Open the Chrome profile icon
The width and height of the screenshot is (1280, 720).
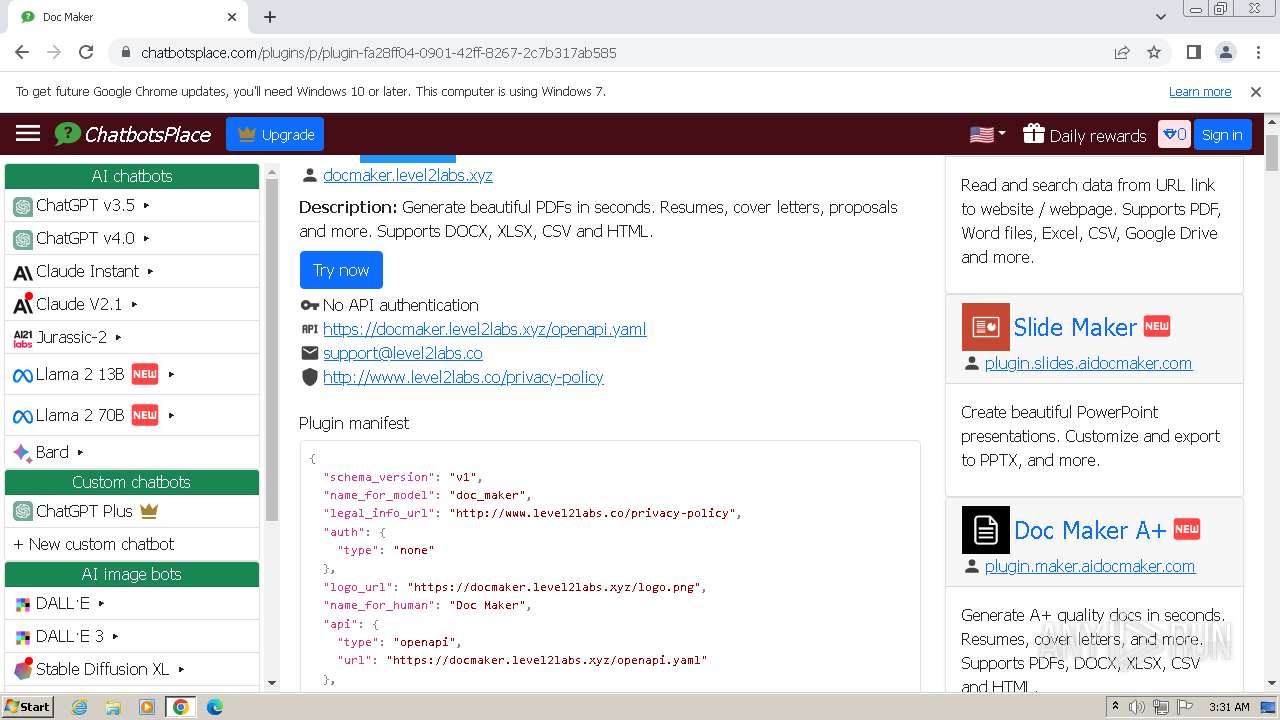point(1226,52)
